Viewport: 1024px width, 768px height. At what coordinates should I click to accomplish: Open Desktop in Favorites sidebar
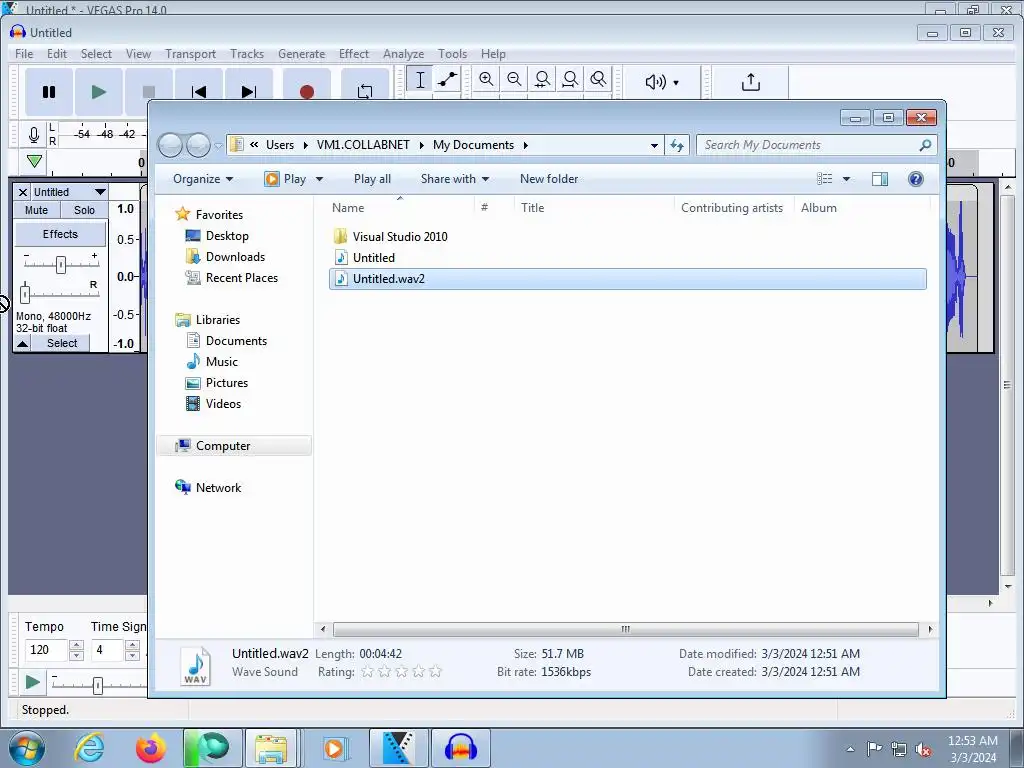tap(227, 236)
